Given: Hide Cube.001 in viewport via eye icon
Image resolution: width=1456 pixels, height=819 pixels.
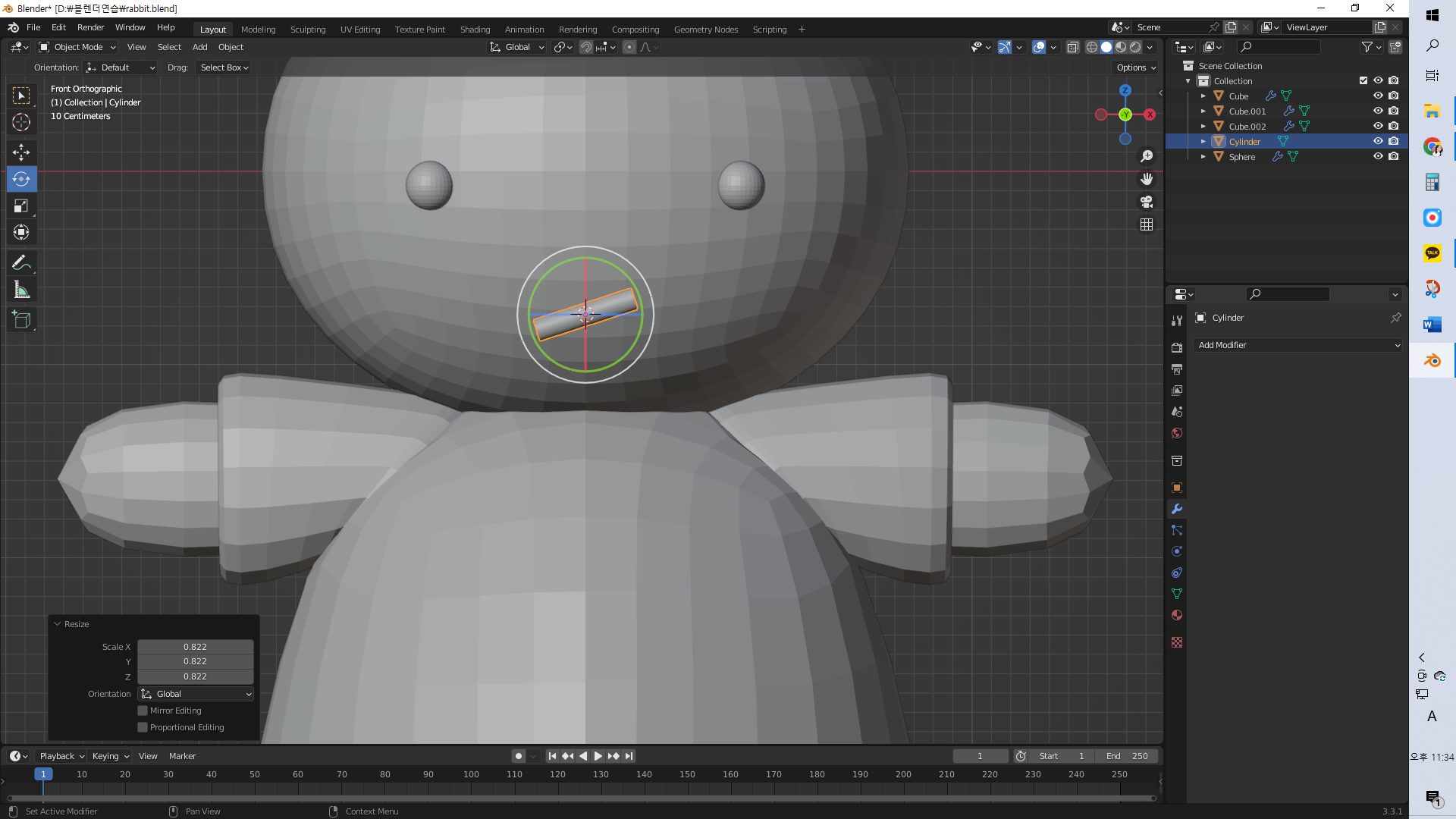Looking at the screenshot, I should (1378, 111).
